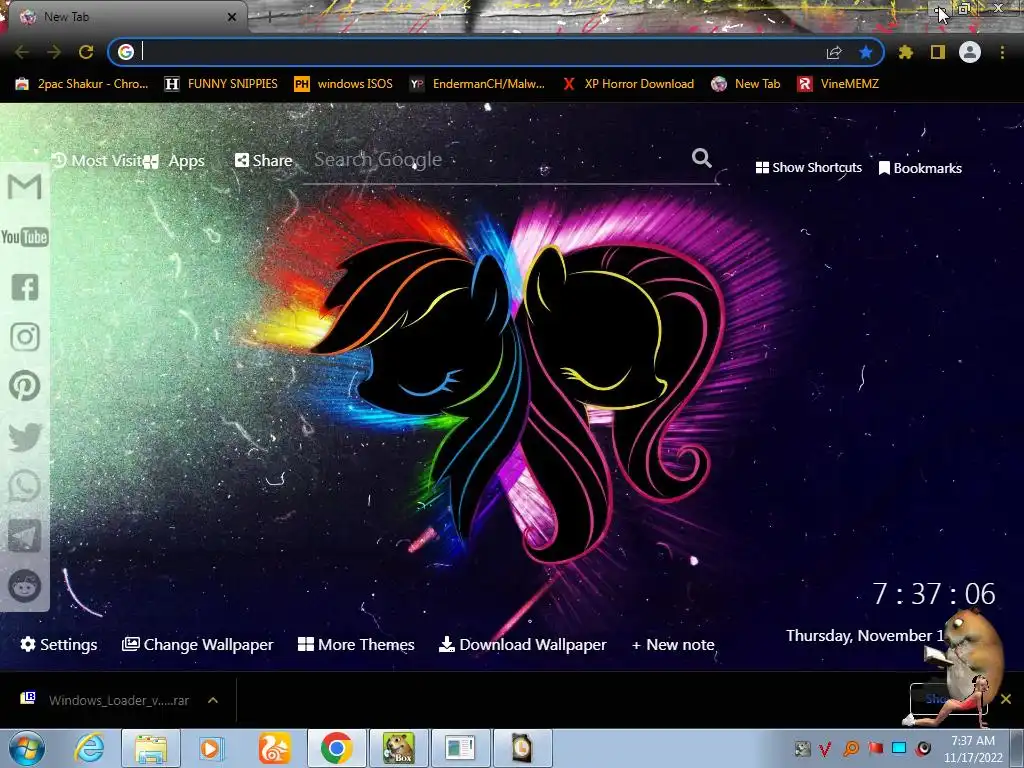Open Instagram from the sidebar

(x=25, y=337)
